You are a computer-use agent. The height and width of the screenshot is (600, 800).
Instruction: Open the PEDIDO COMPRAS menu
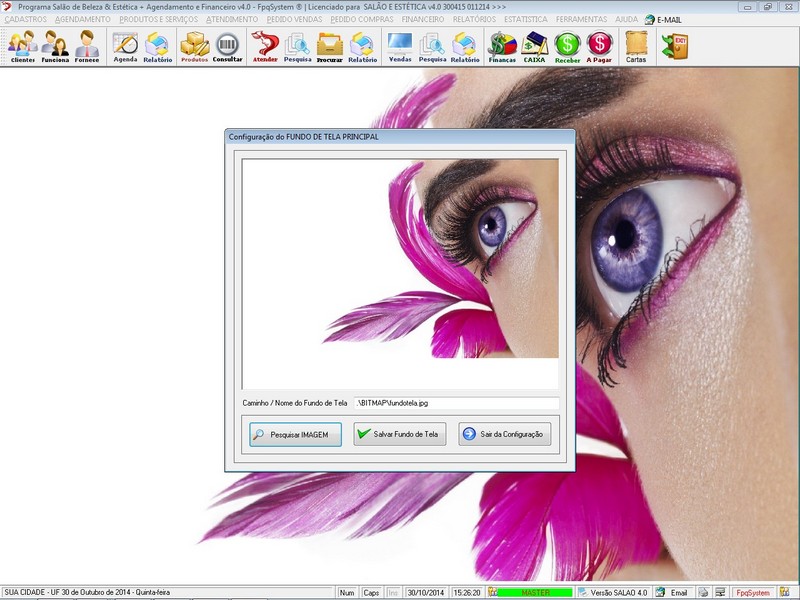pyautogui.click(x=362, y=19)
